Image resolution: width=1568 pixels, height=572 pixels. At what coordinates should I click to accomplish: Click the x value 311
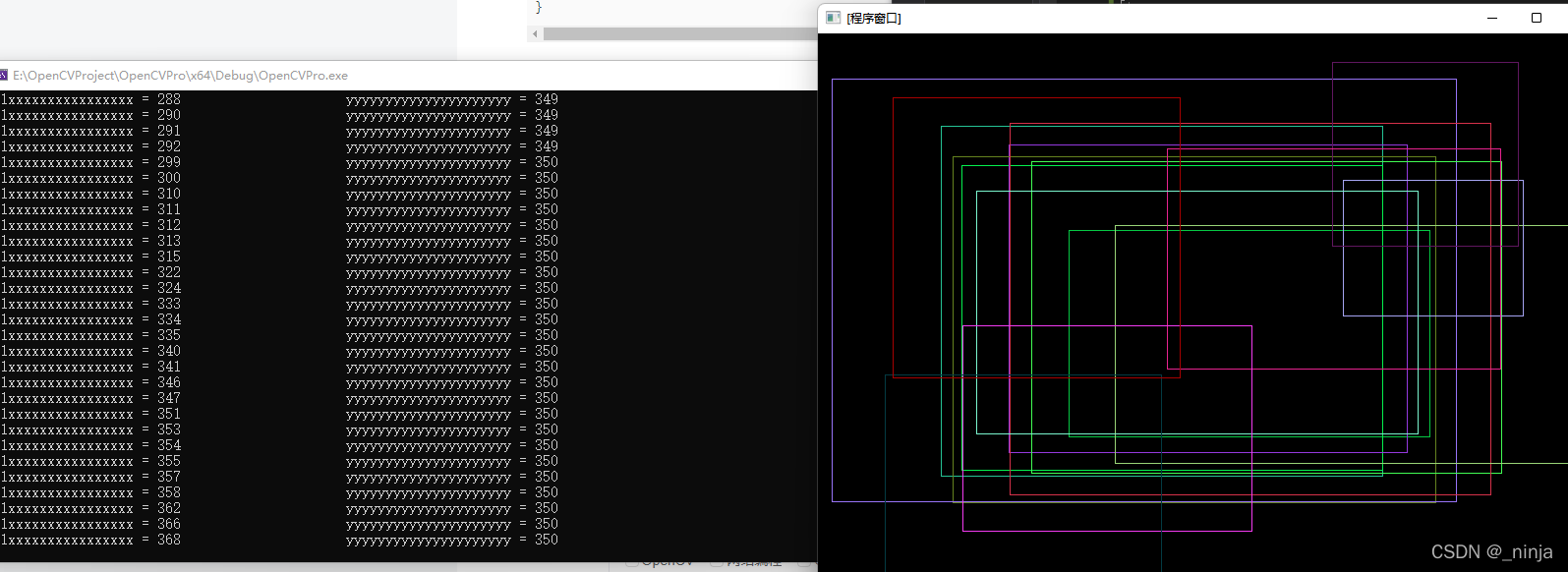click(x=169, y=209)
